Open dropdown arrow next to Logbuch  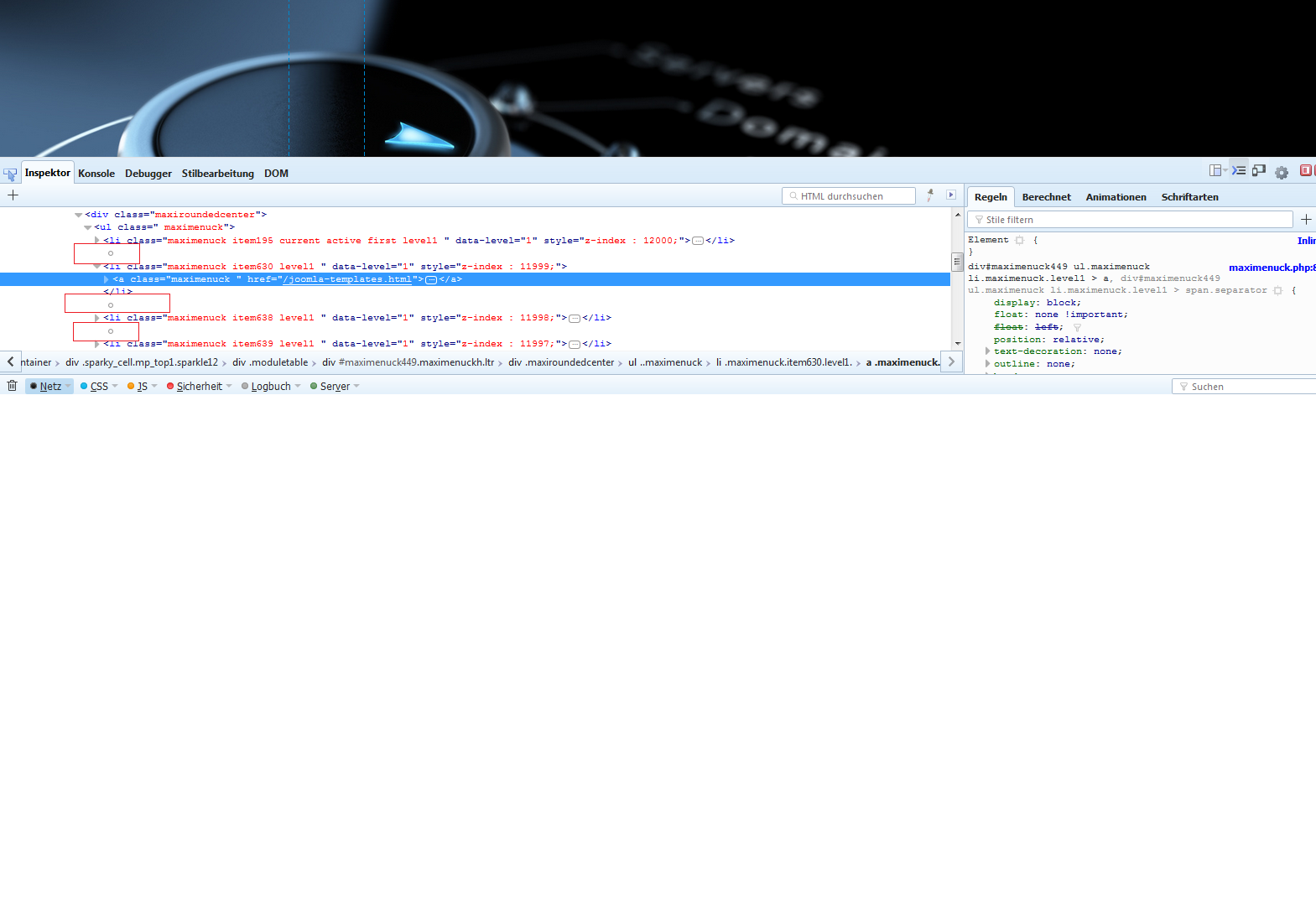click(x=297, y=386)
